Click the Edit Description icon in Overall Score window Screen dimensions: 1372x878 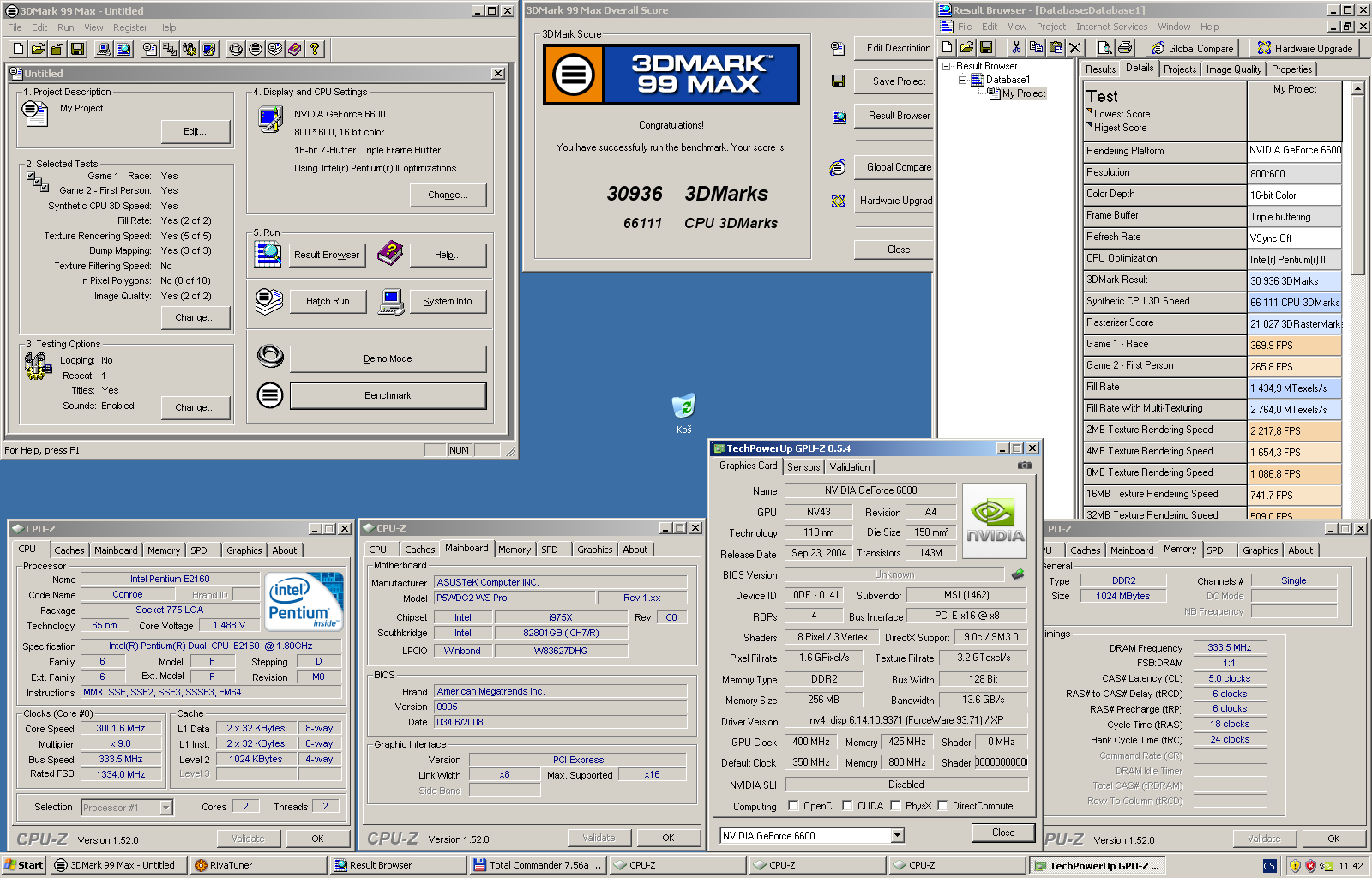coord(838,49)
